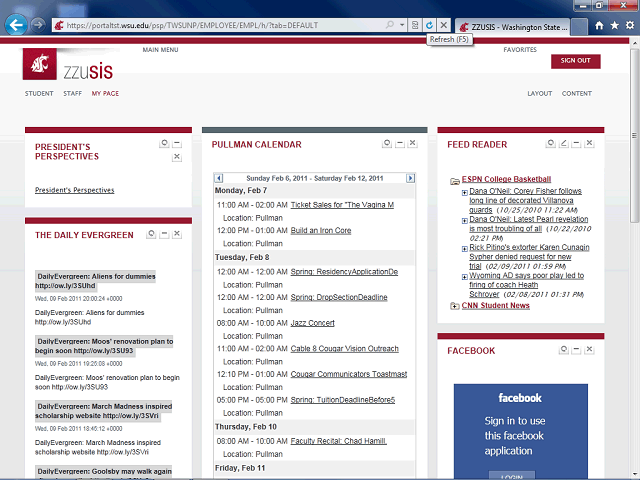
Task: Open the Build an Iron Core event
Action: click(x=321, y=231)
